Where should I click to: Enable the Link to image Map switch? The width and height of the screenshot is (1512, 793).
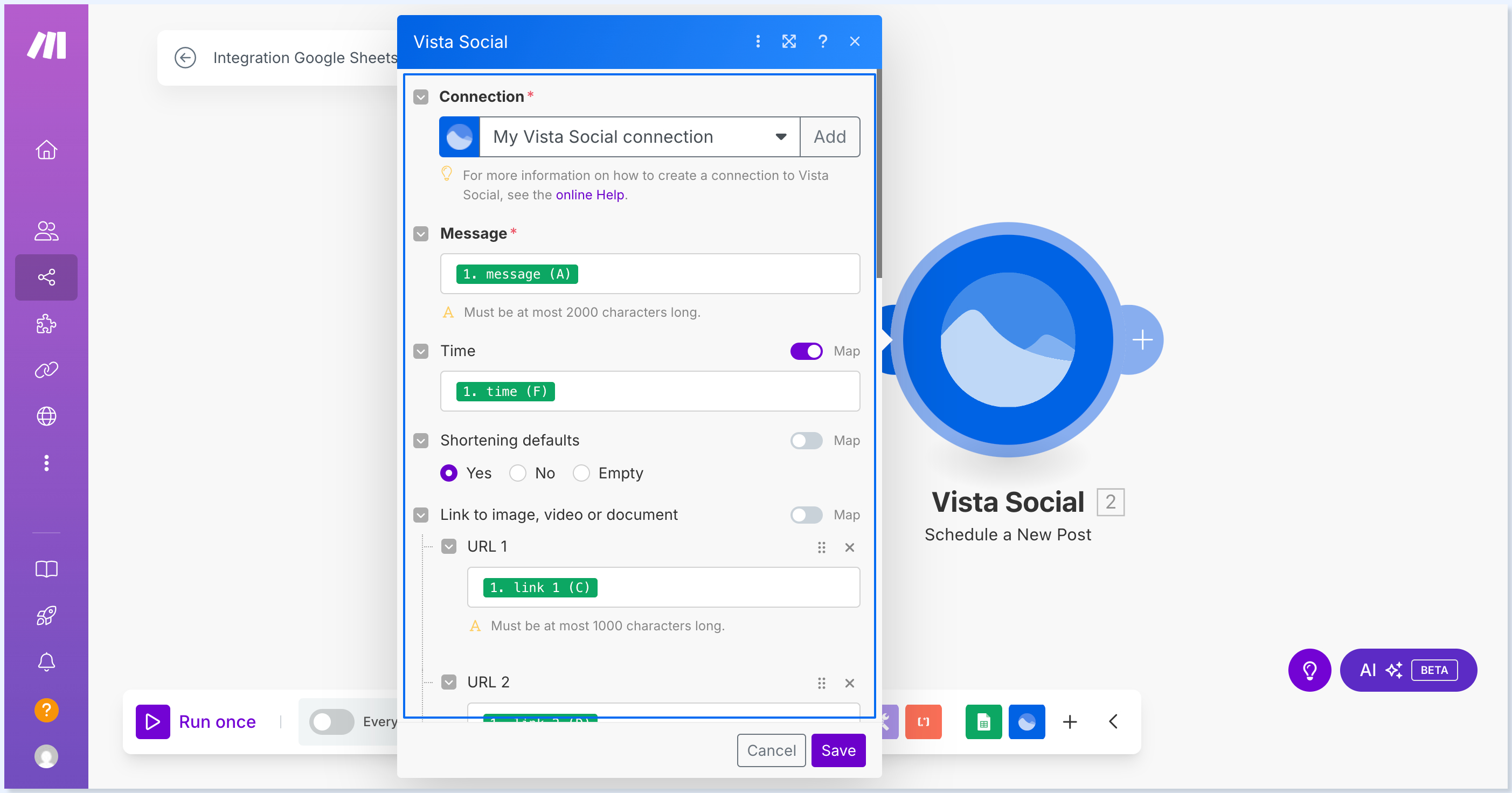(806, 515)
